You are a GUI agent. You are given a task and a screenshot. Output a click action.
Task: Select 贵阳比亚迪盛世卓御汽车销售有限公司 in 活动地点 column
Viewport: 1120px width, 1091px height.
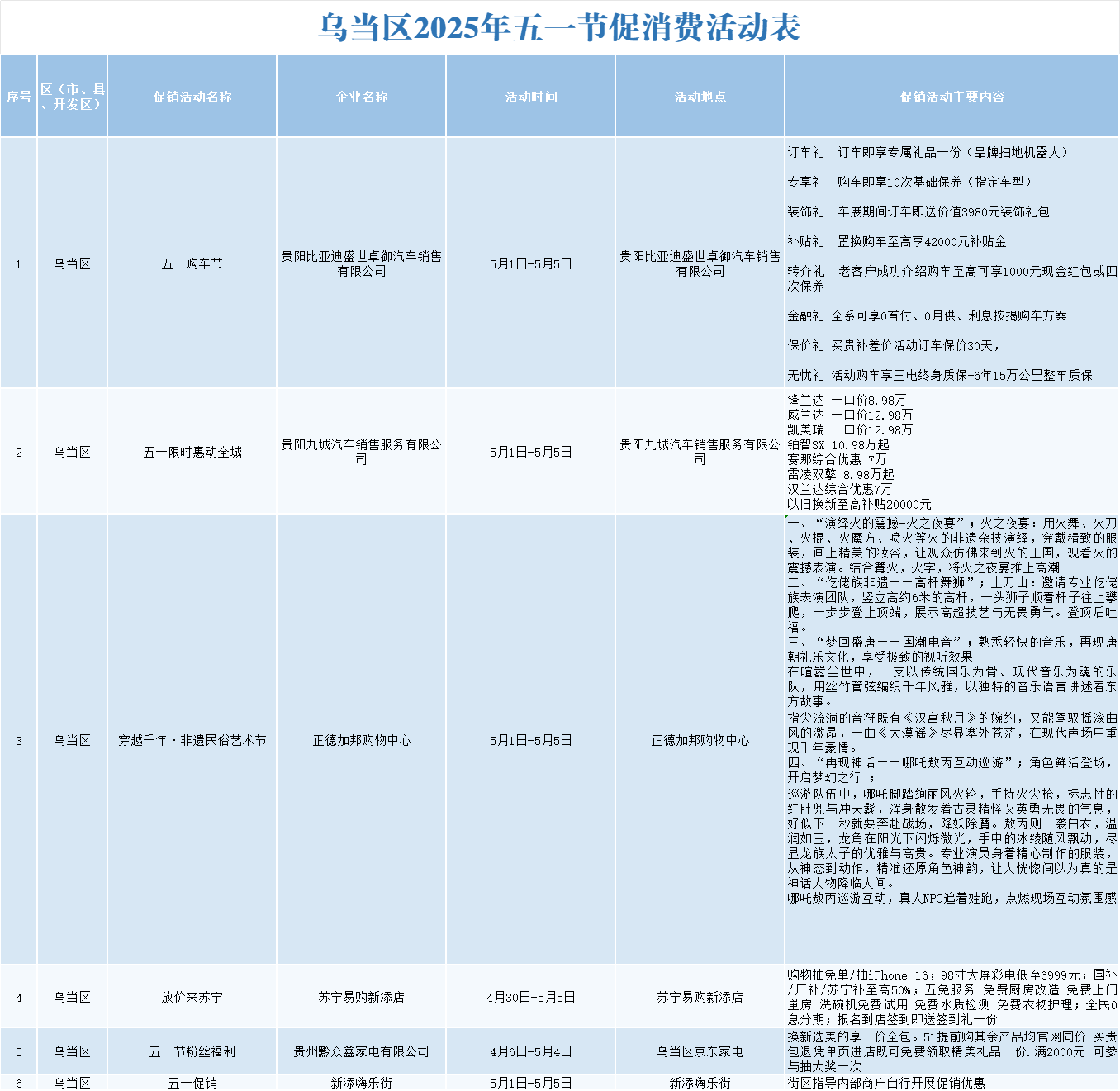(x=700, y=263)
